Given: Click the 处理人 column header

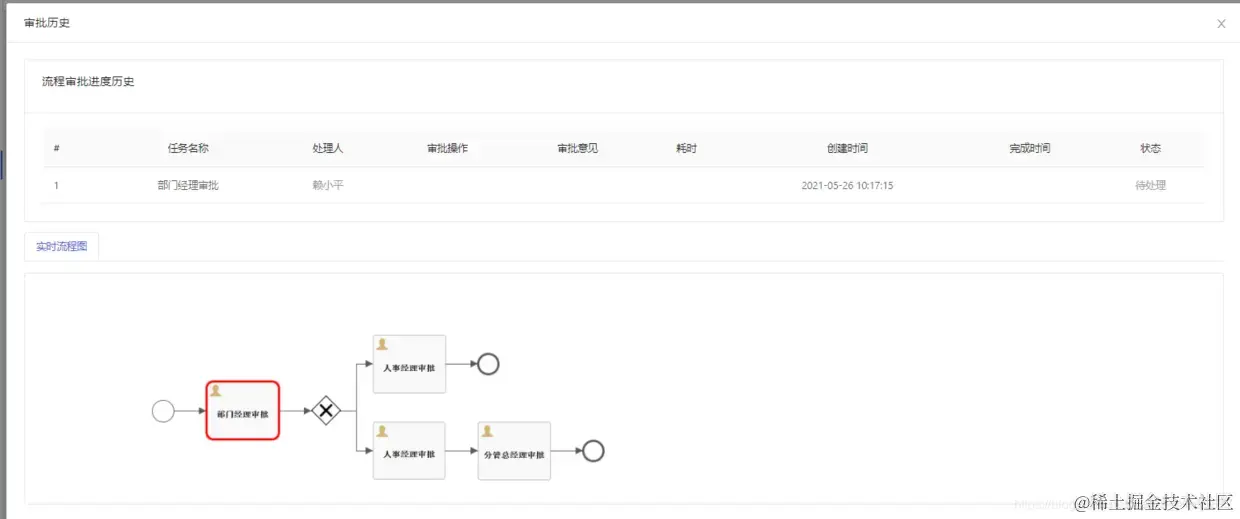Looking at the screenshot, I should click(x=328, y=148).
